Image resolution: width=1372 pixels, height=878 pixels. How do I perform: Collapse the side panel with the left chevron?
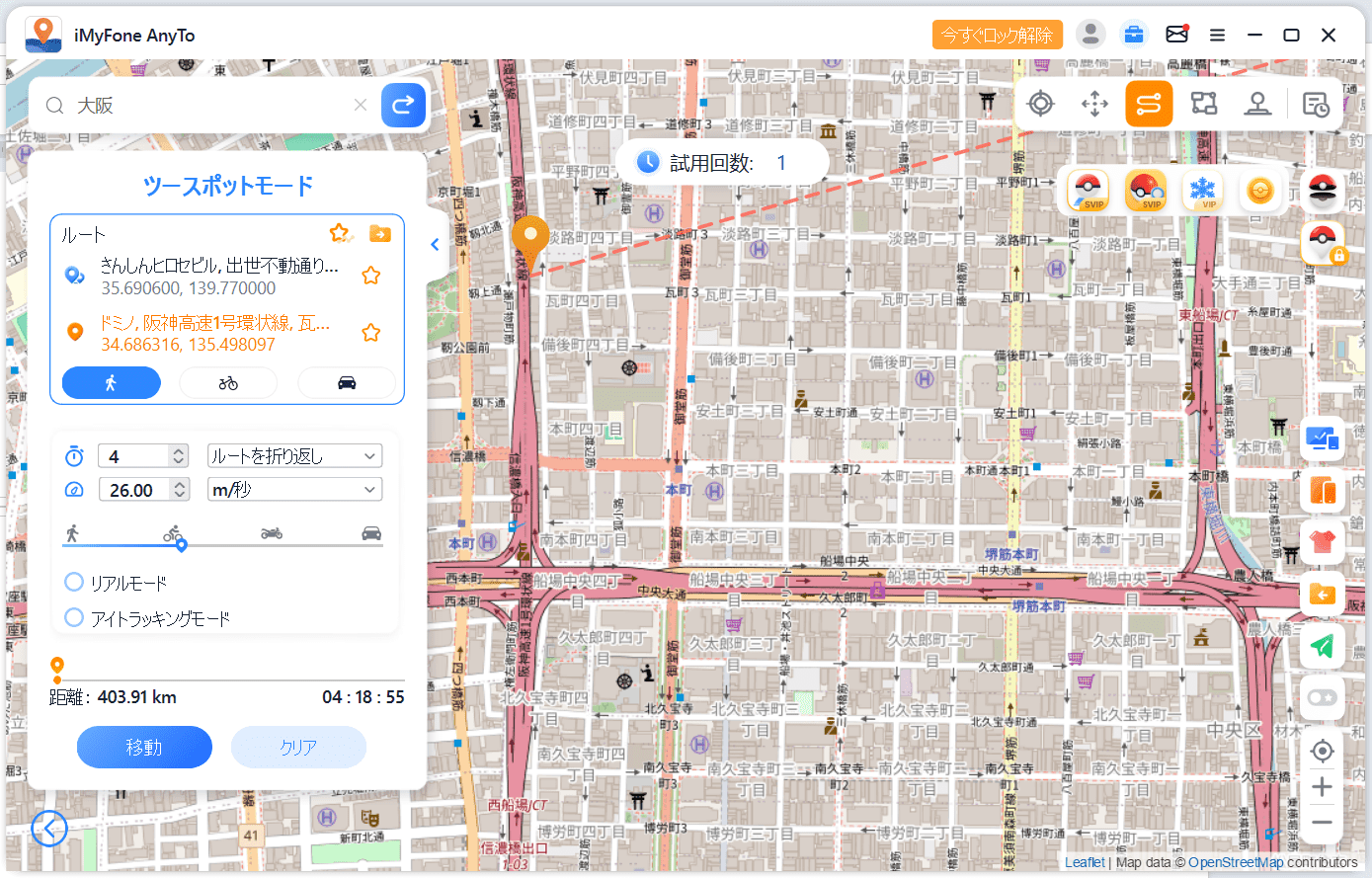(x=435, y=245)
